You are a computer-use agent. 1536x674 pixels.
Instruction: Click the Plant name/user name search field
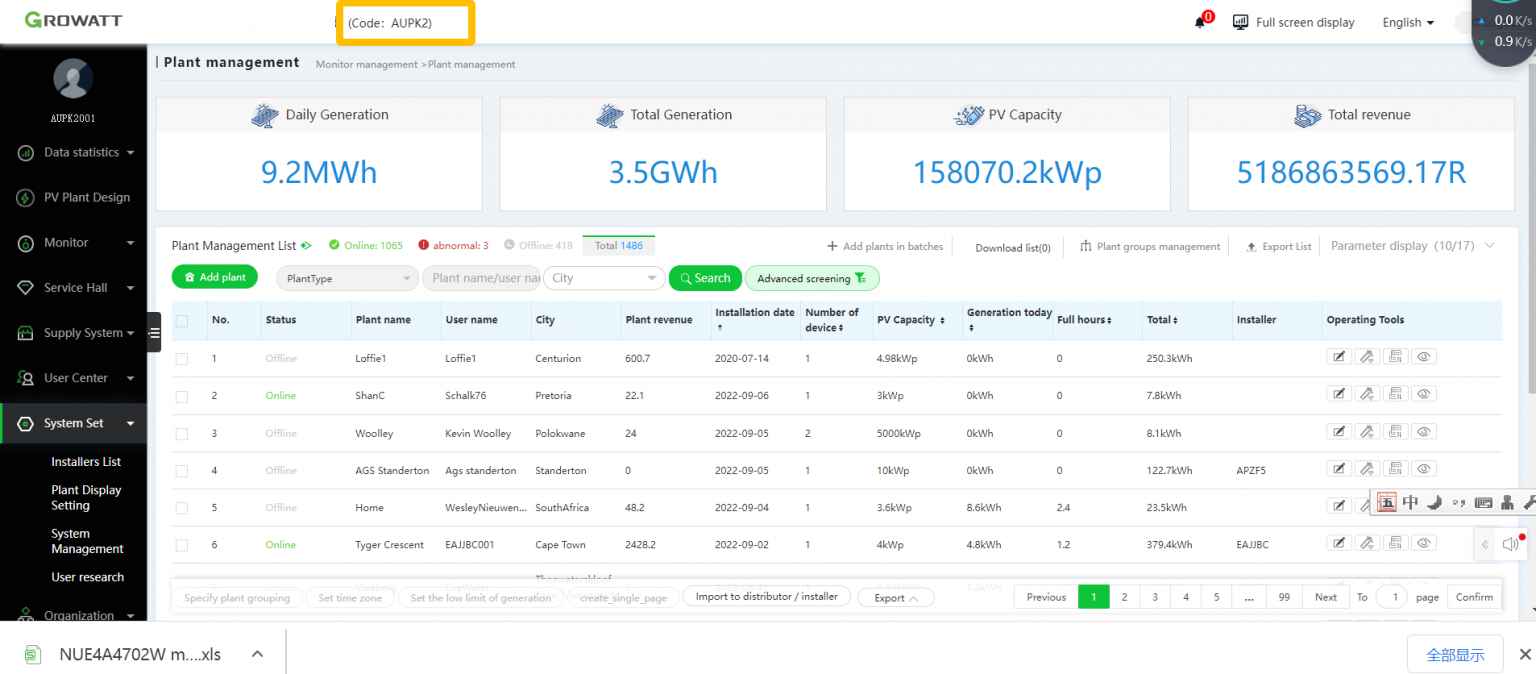coord(481,278)
